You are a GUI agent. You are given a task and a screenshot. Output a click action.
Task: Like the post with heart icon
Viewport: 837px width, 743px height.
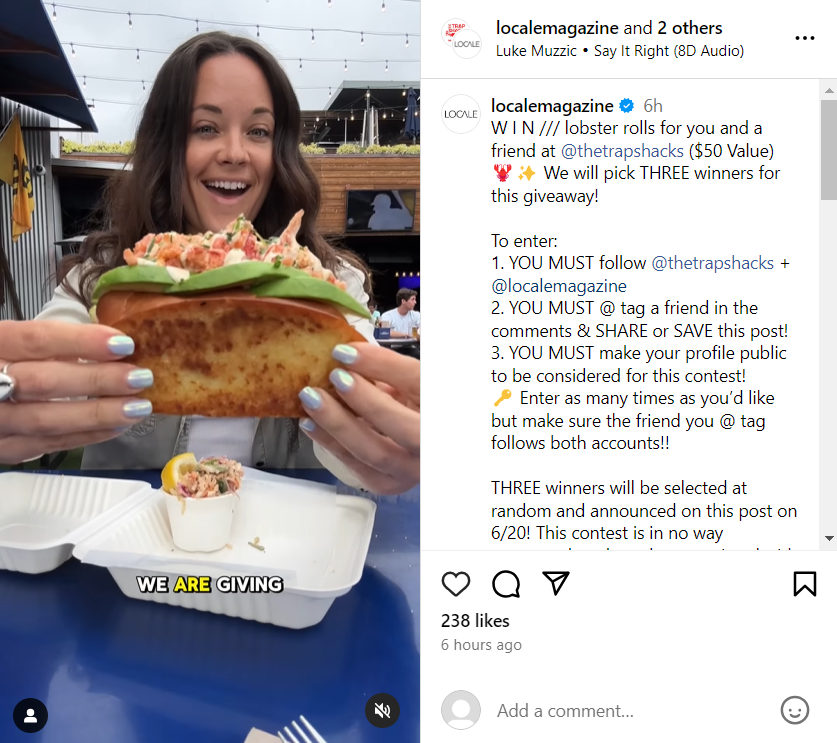tap(456, 583)
